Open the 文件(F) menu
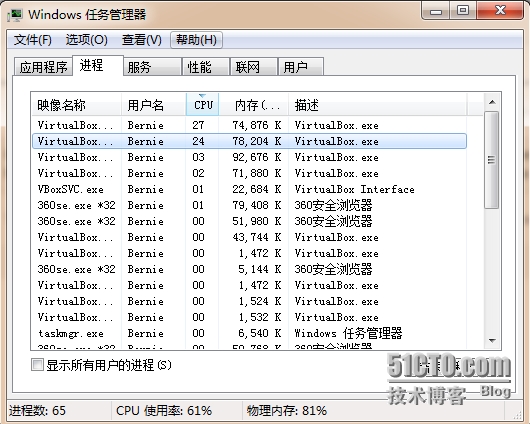The width and height of the screenshot is (530, 424). [x=33, y=40]
